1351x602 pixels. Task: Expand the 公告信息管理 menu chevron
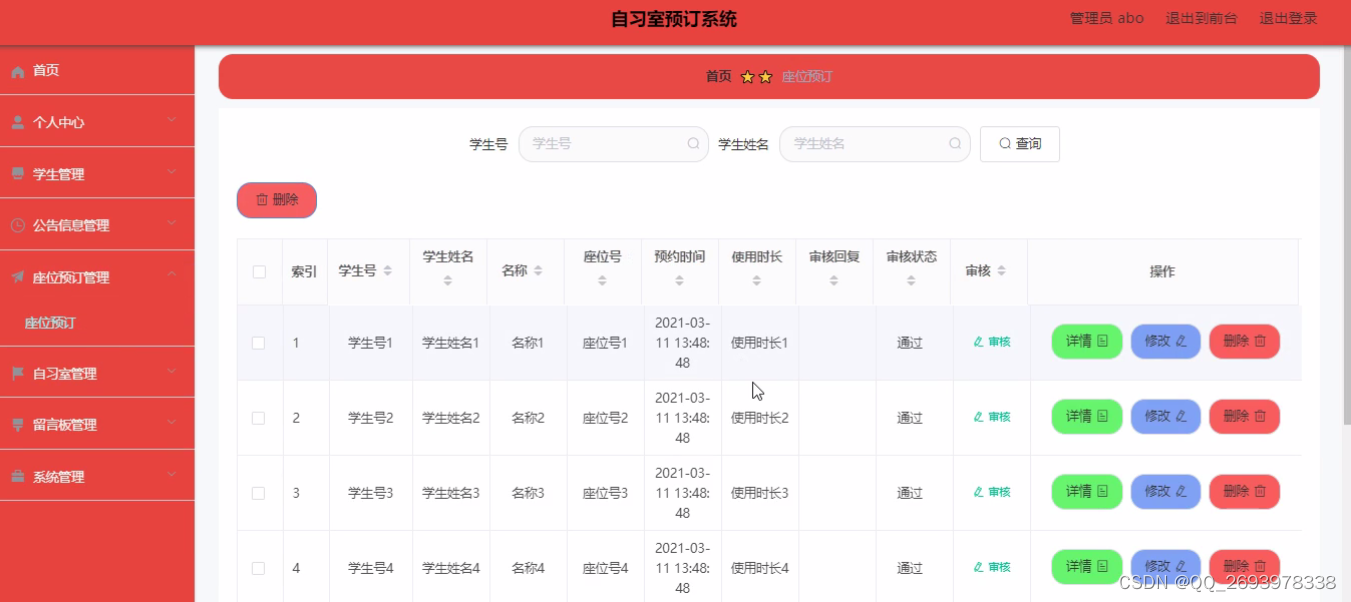tap(171, 224)
